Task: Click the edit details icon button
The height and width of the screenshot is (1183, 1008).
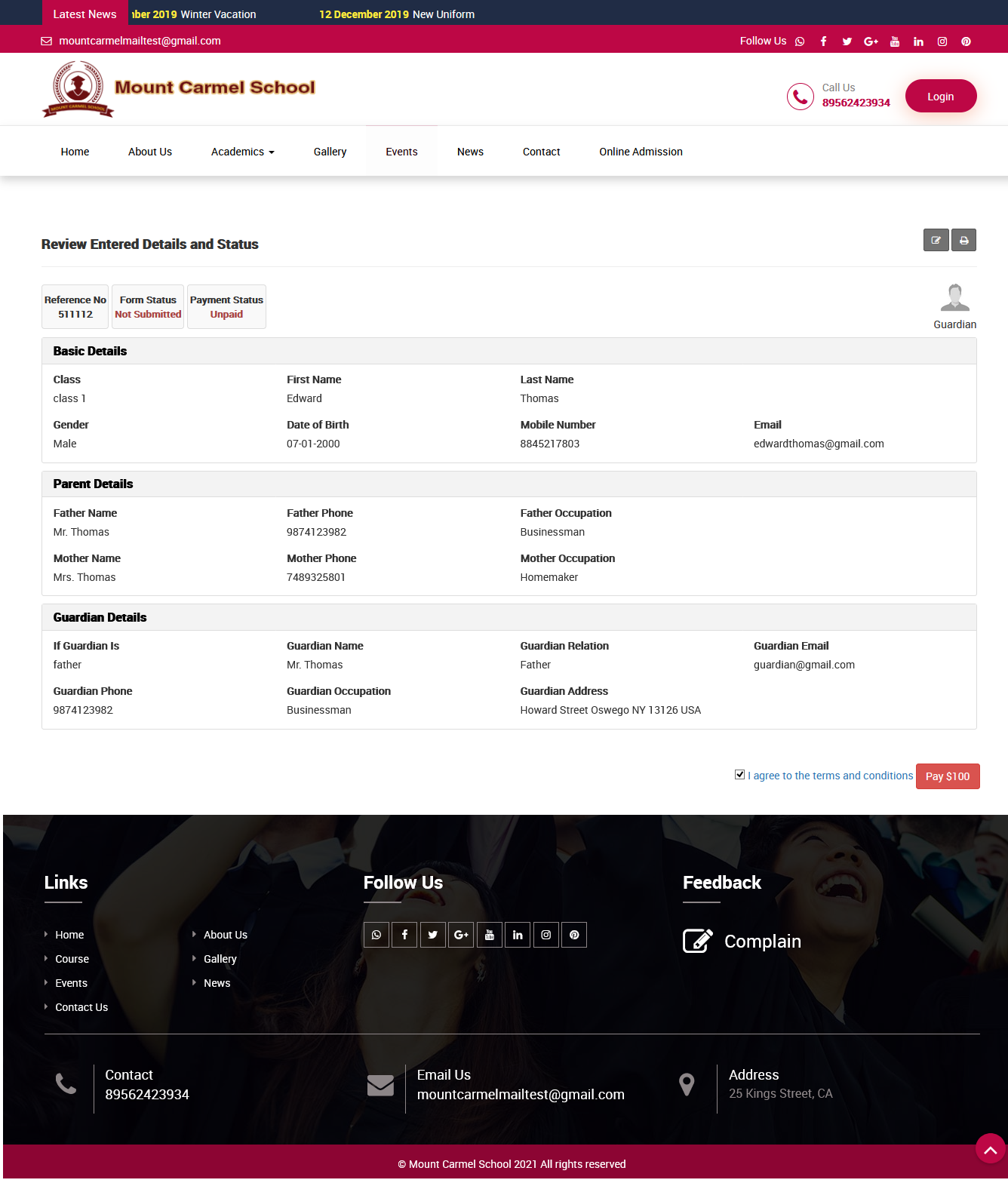Action: pos(936,240)
